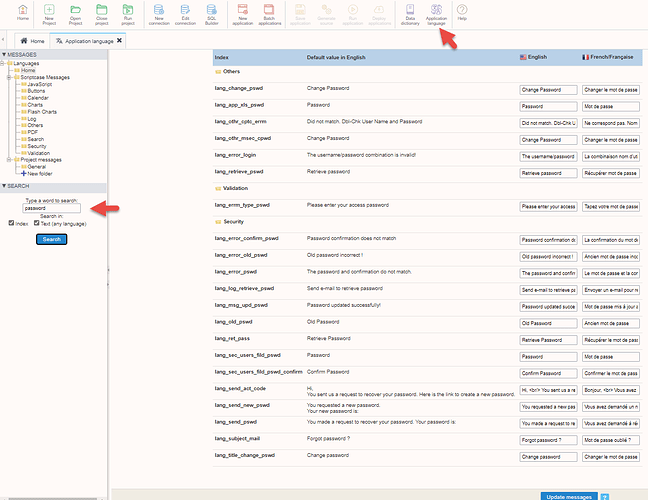Edit French field for lang_msg_upd_pswd
The image size is (648, 500).
pyautogui.click(x=611, y=307)
